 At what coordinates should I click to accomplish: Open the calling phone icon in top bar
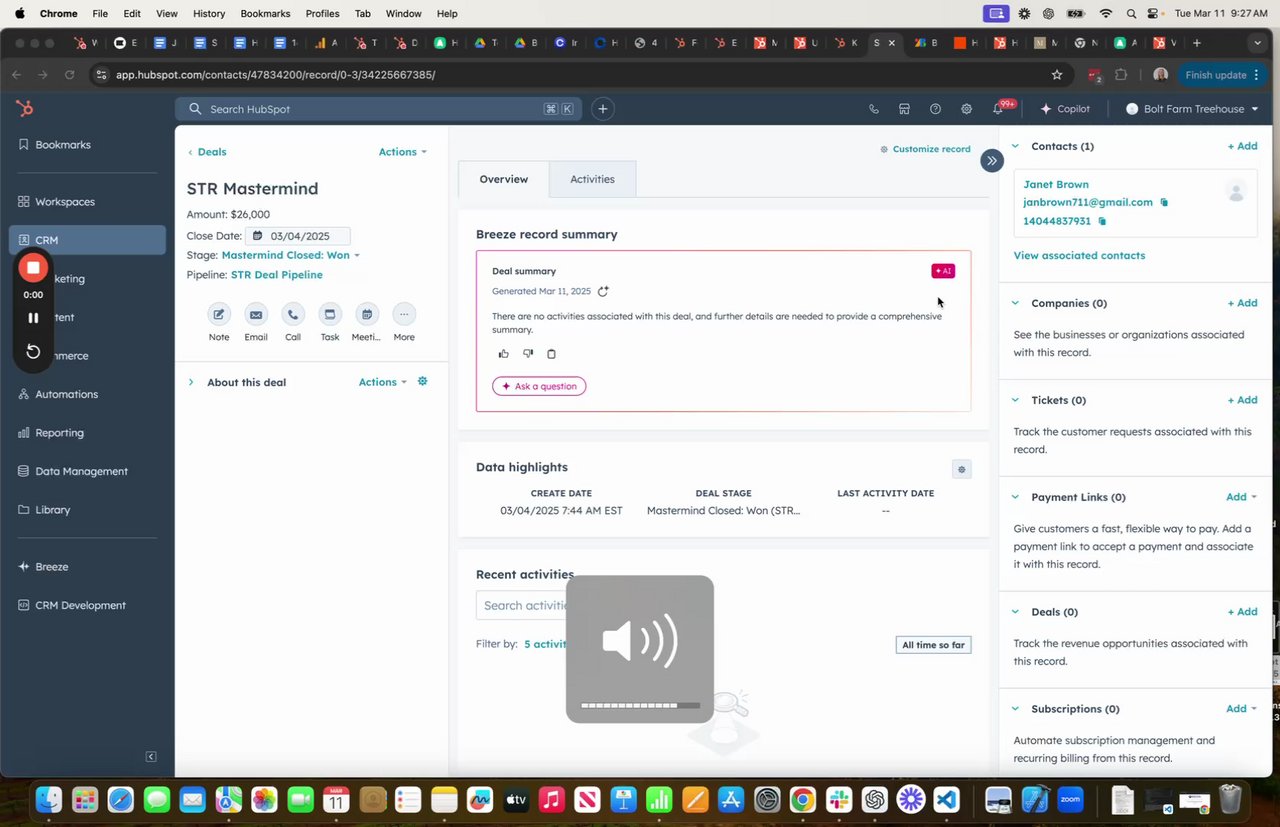point(874,109)
